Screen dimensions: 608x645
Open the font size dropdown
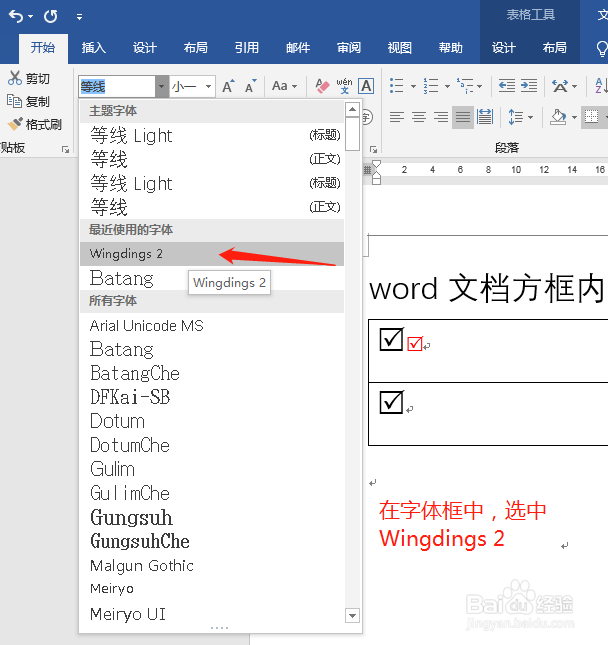(x=209, y=86)
